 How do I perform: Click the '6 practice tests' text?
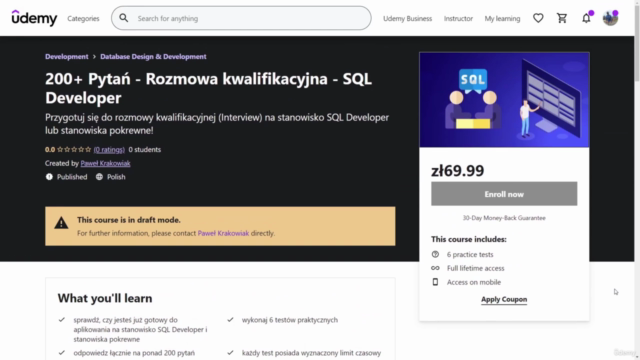point(470,254)
